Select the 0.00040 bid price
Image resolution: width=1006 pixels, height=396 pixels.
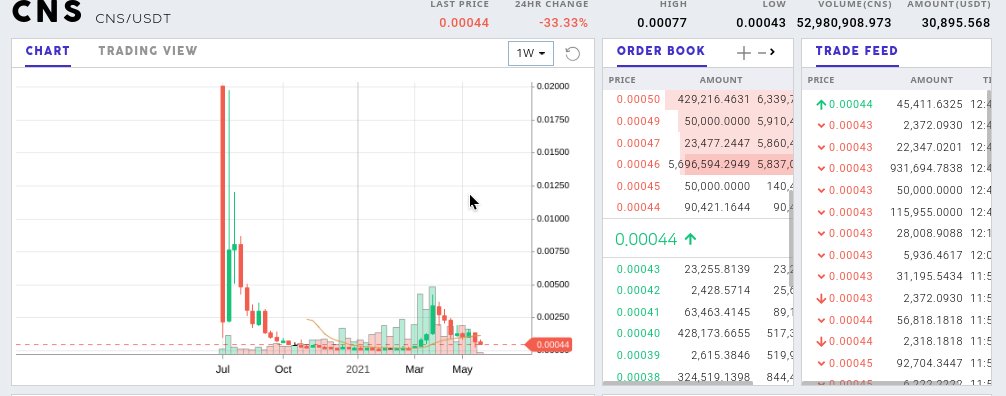point(638,334)
